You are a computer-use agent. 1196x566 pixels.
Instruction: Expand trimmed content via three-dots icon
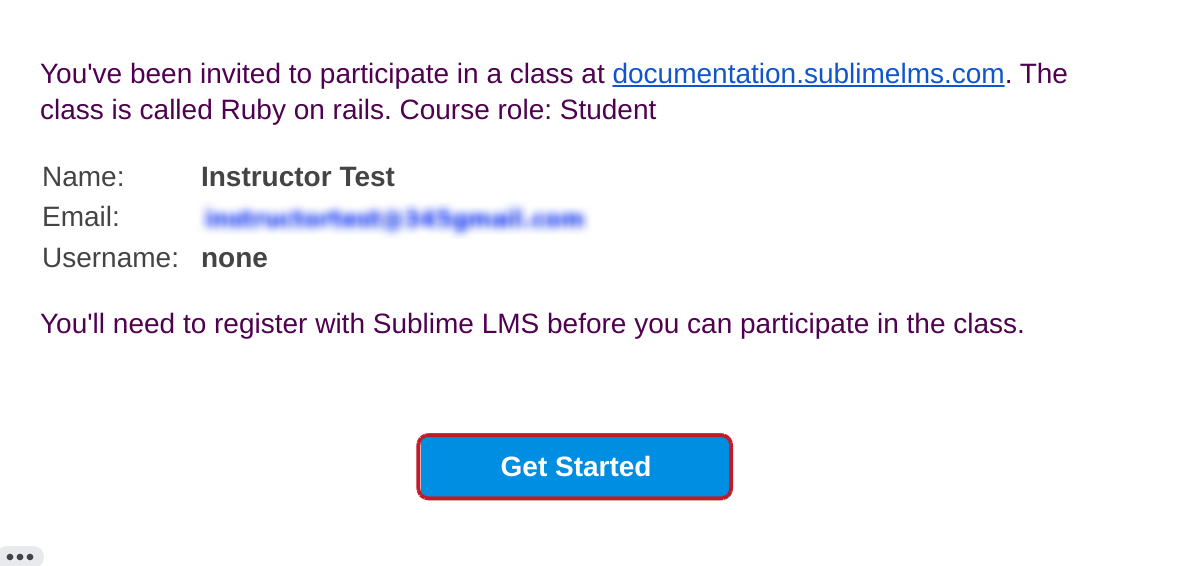[x=20, y=556]
